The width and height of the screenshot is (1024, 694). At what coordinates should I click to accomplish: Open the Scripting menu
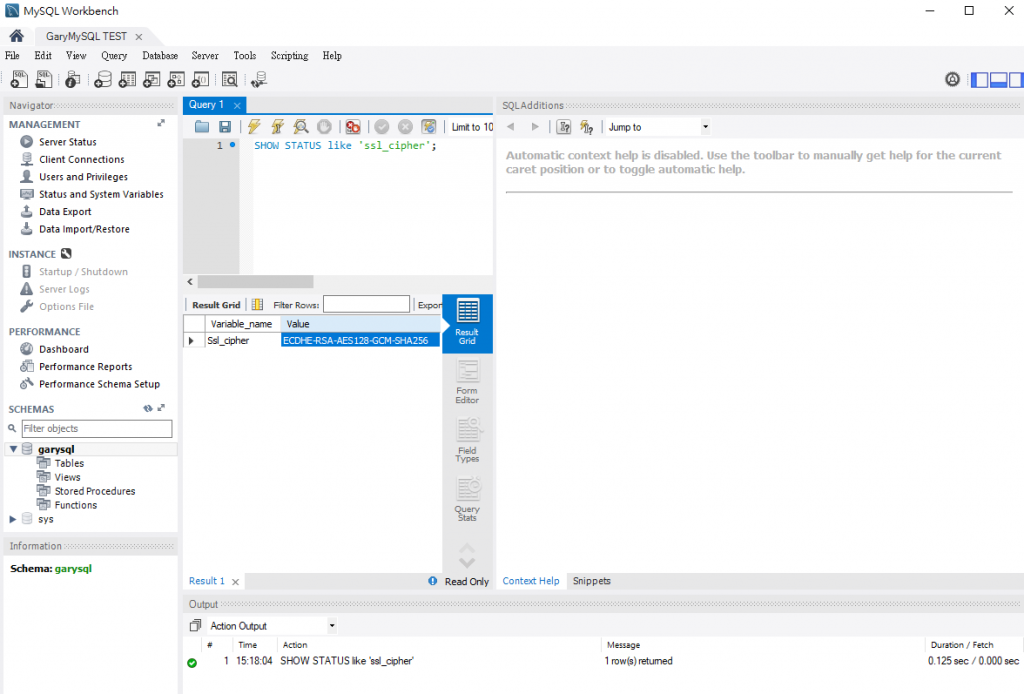[289, 55]
